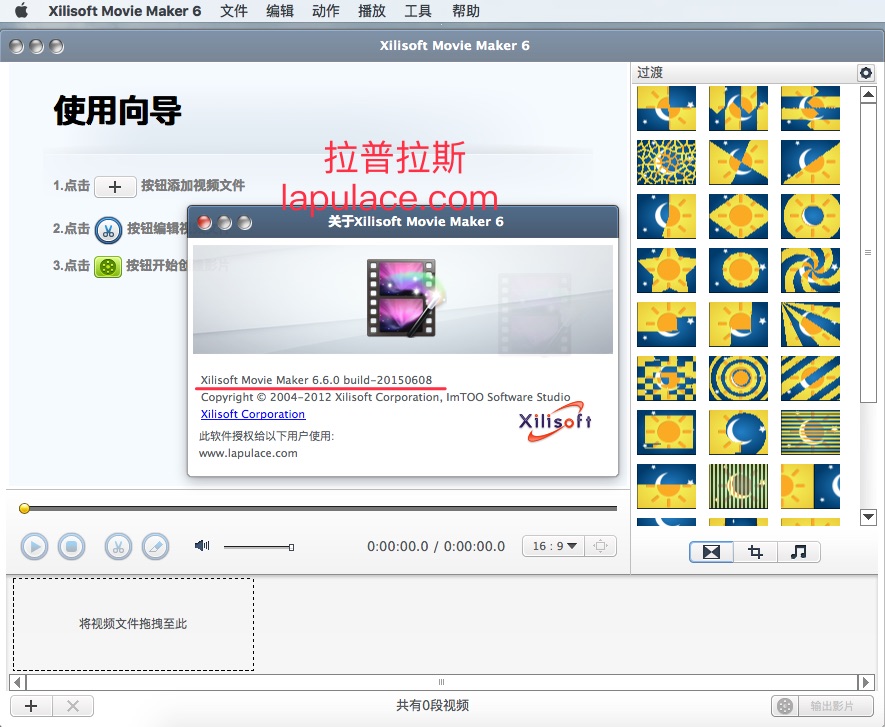Switch to the crop tab icon

tap(755, 551)
